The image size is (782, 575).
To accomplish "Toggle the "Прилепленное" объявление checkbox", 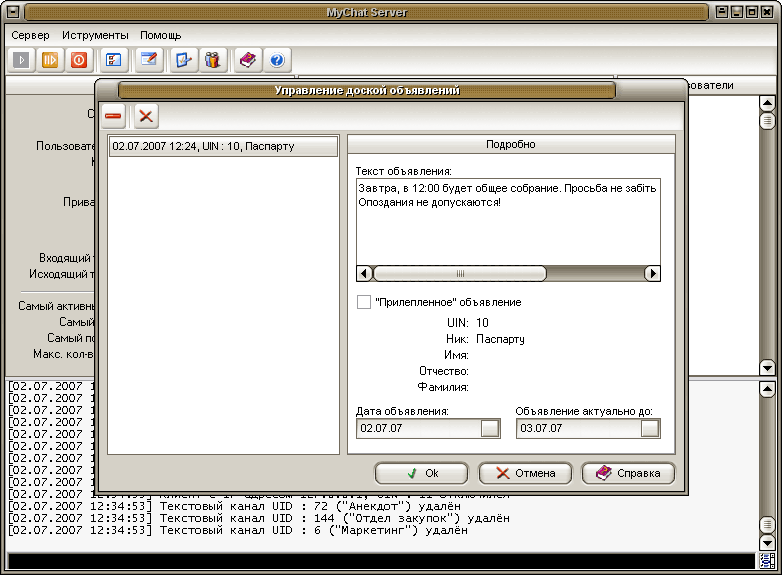I will (x=364, y=302).
